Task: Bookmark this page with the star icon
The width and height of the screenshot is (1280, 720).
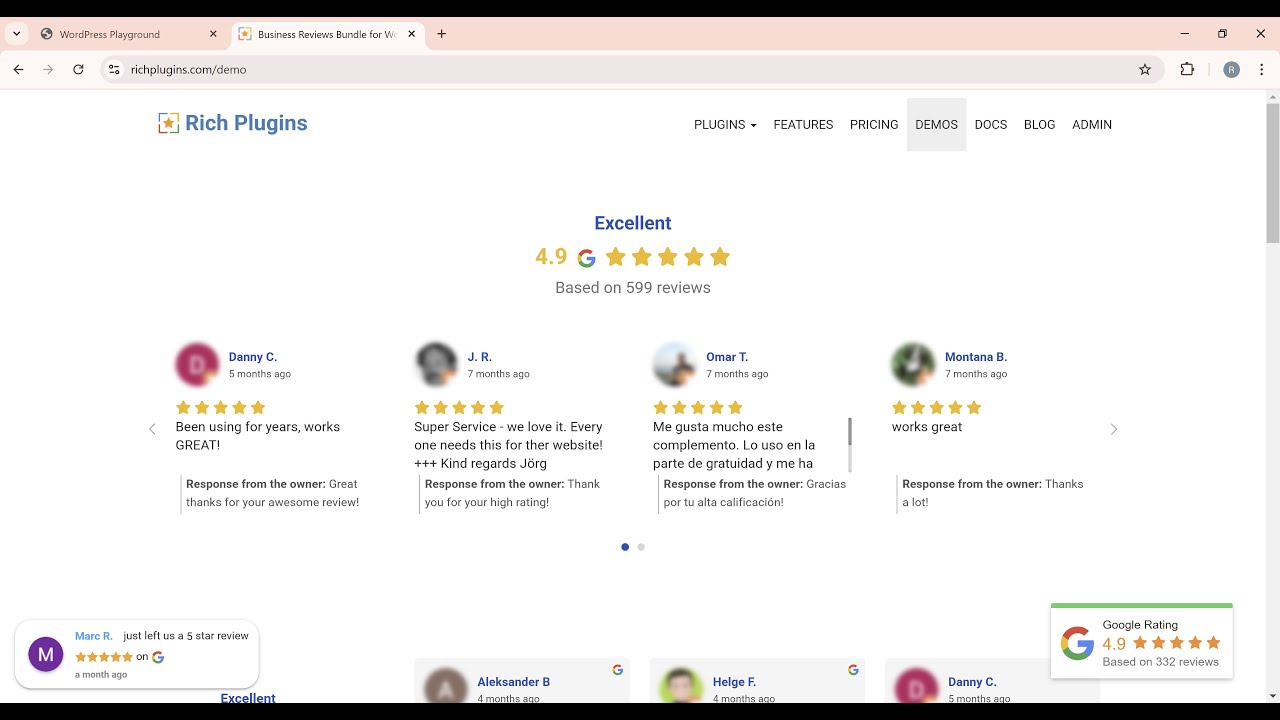Action: (x=1145, y=69)
